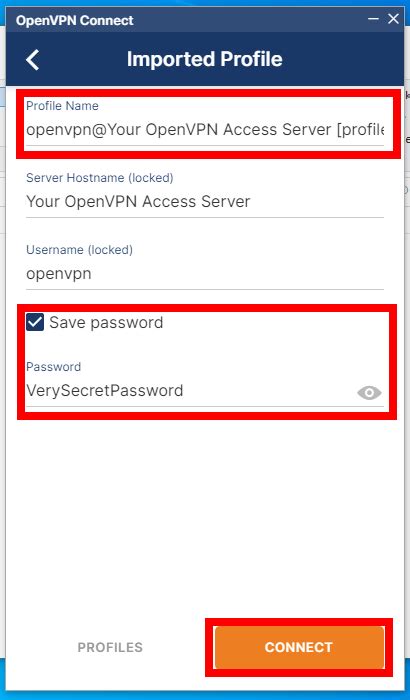This screenshot has width=410, height=700.
Task: Click the dark blue header right of title
Action: tap(342, 59)
